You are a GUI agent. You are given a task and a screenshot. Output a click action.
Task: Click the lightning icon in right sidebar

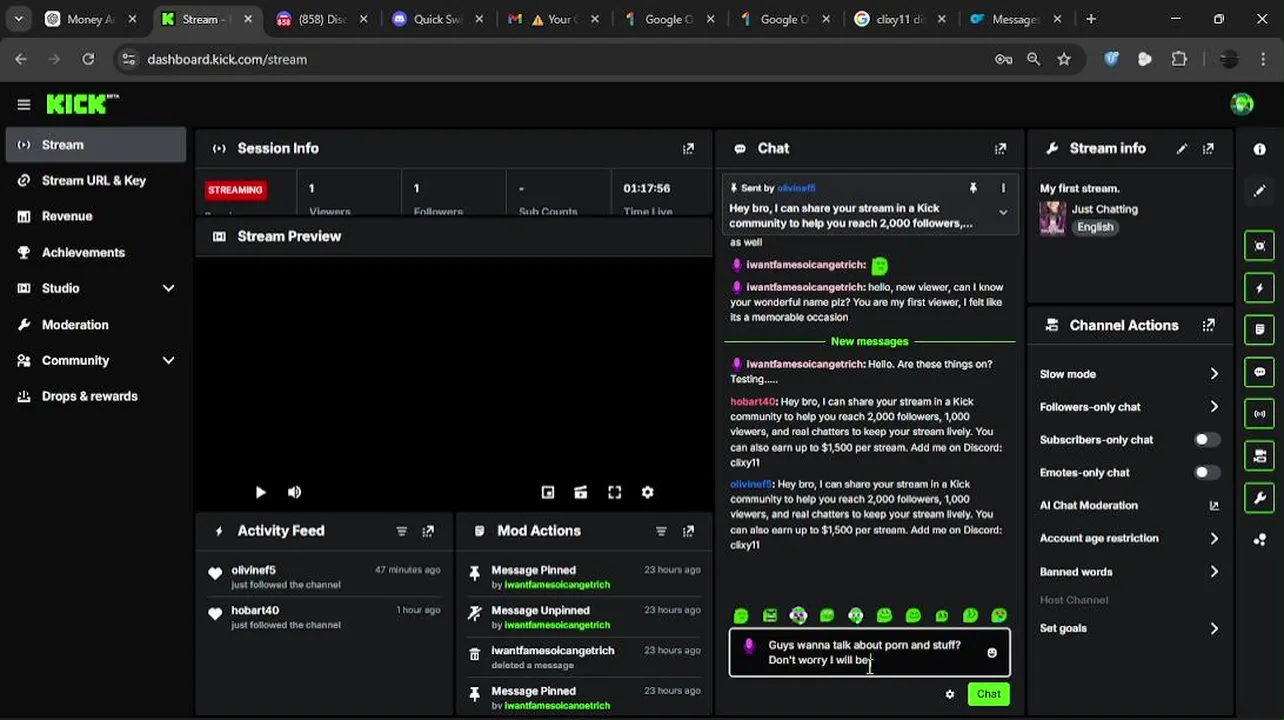point(1259,288)
